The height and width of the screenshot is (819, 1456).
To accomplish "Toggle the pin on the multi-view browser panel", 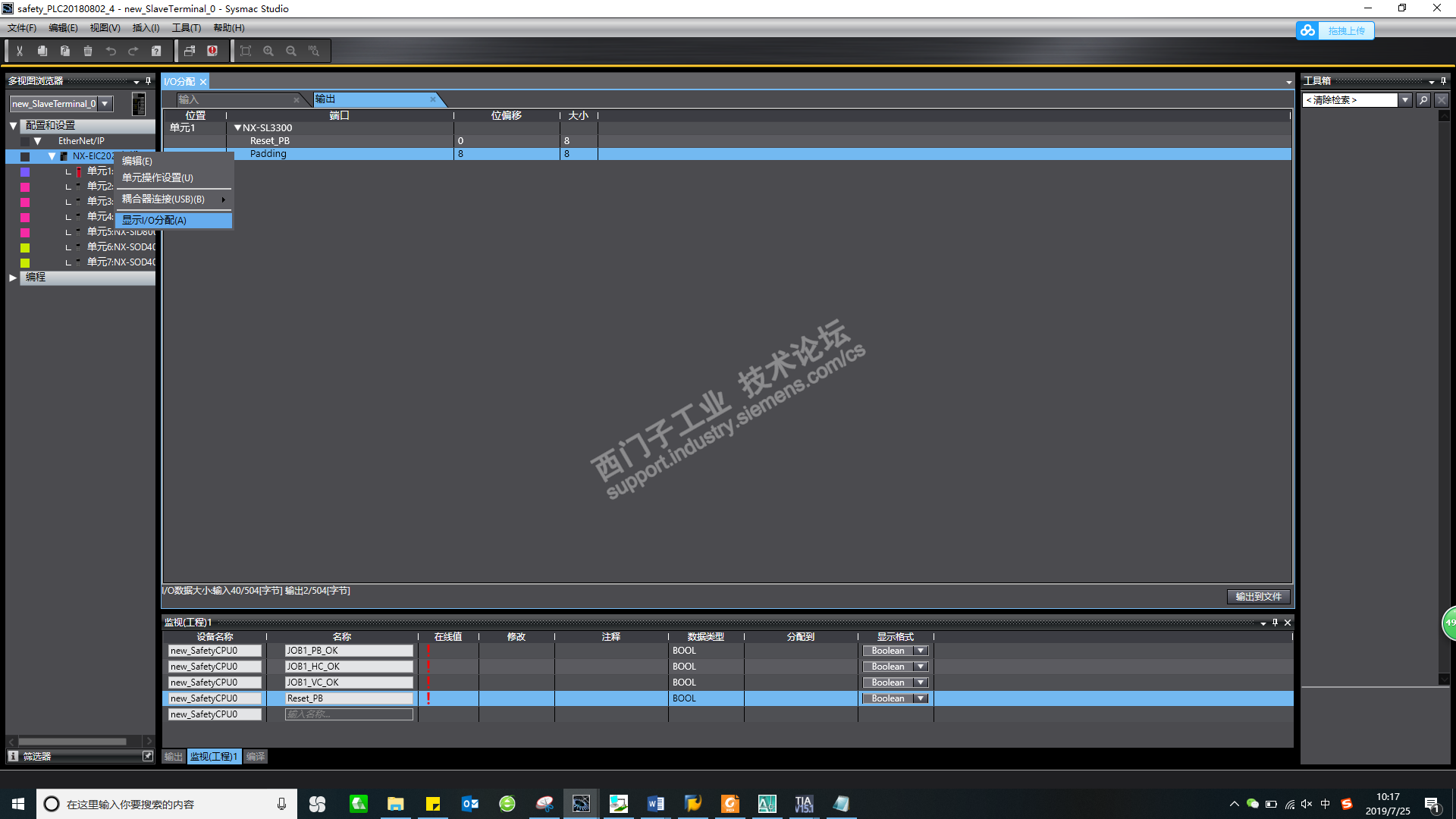I will (x=148, y=80).
